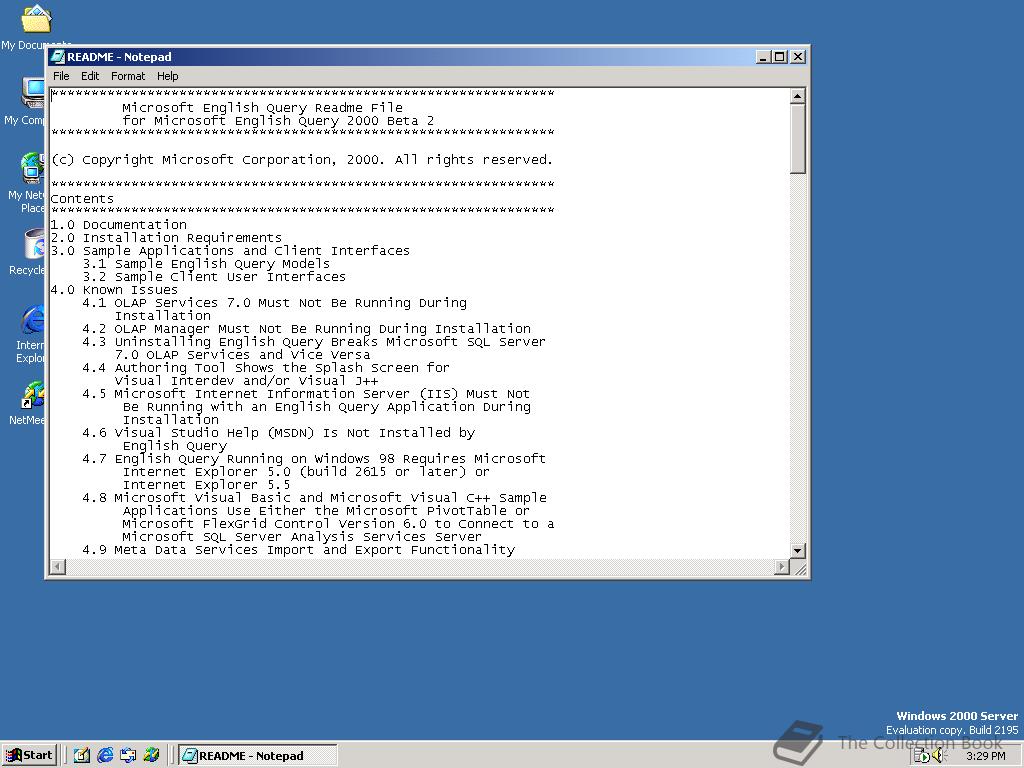Close the README Notepad window
Screen dimensions: 1024x768
coord(798,57)
